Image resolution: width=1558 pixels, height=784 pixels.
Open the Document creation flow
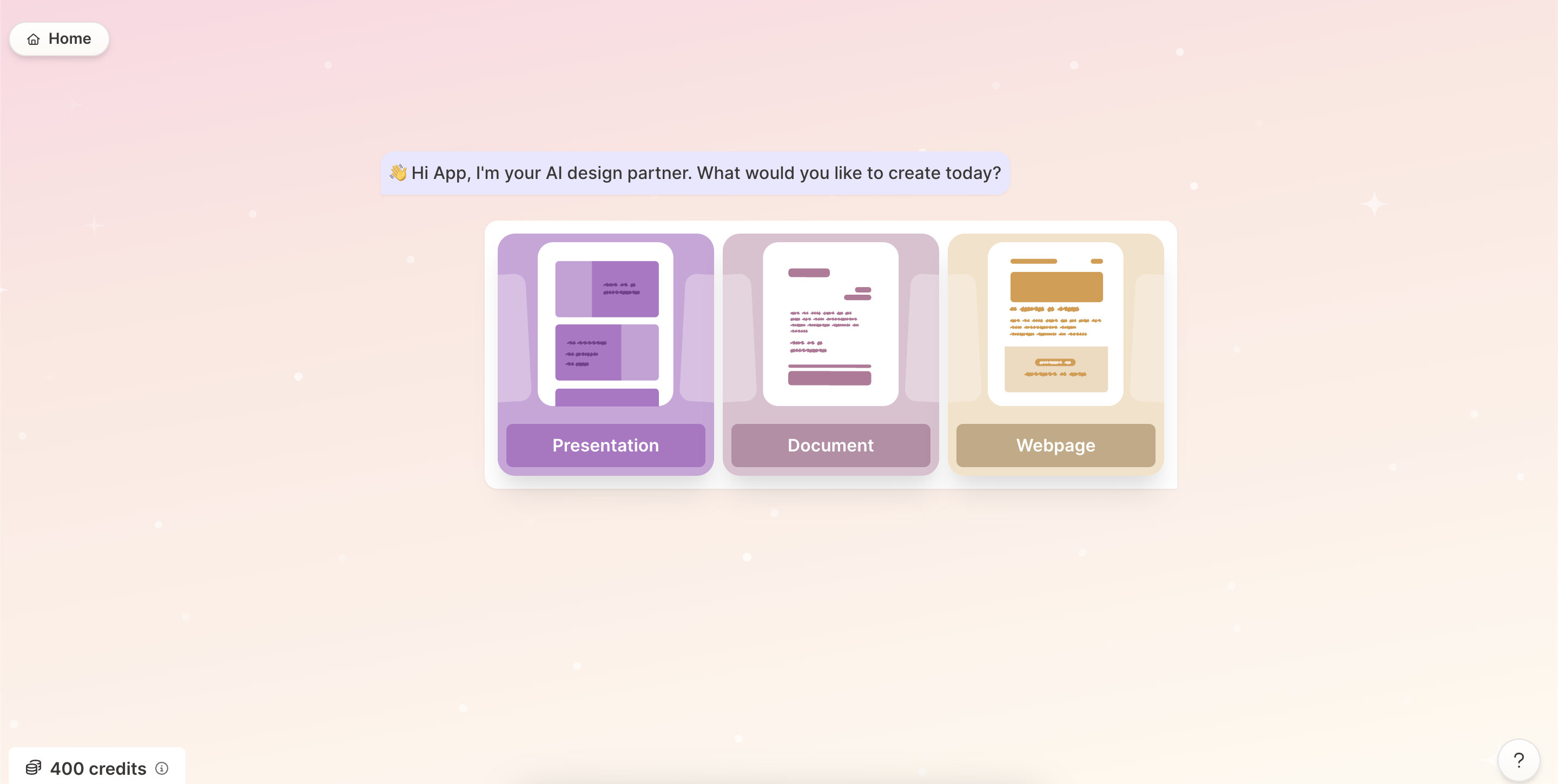point(830,444)
